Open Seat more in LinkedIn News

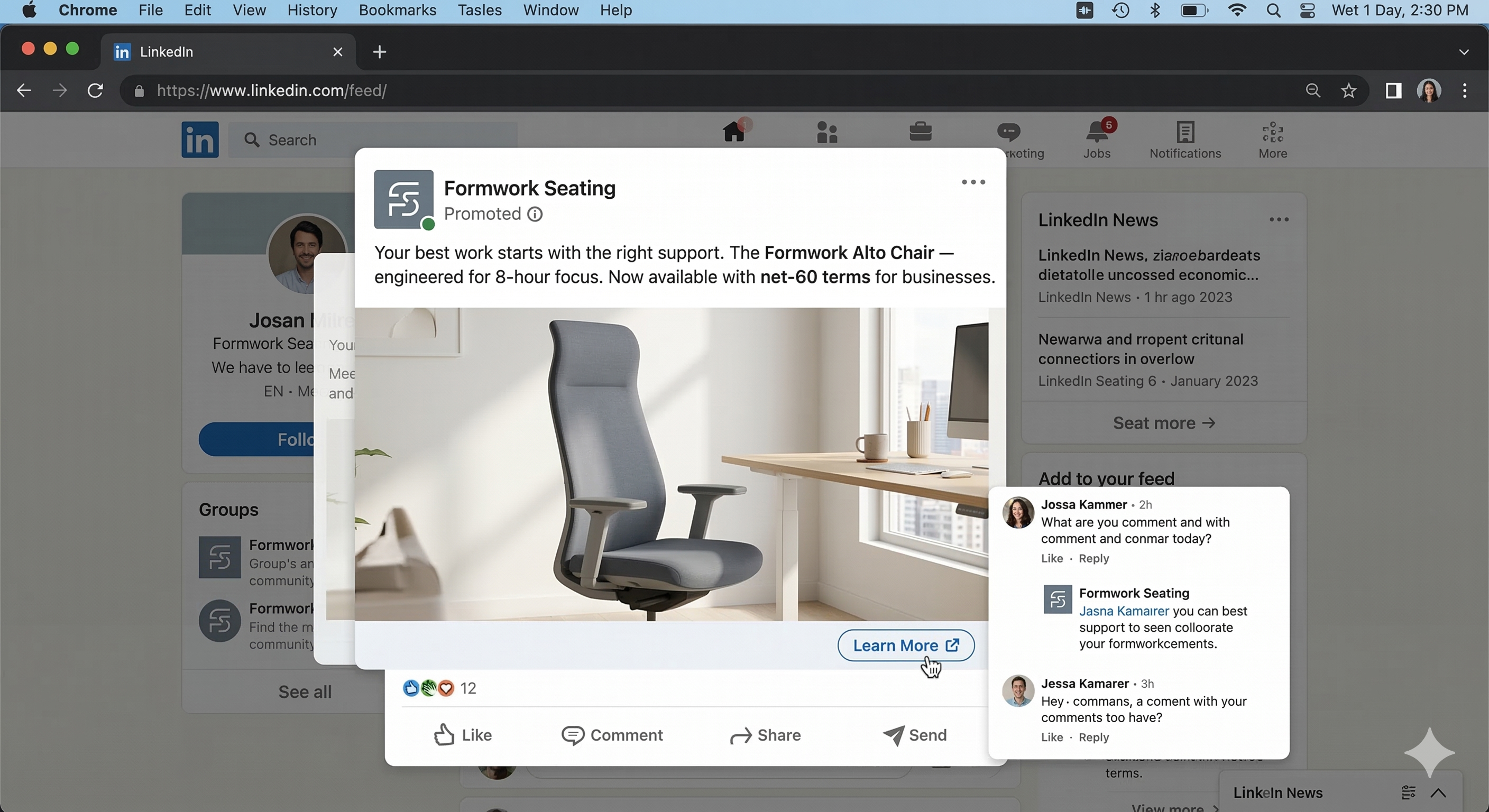pos(1163,422)
